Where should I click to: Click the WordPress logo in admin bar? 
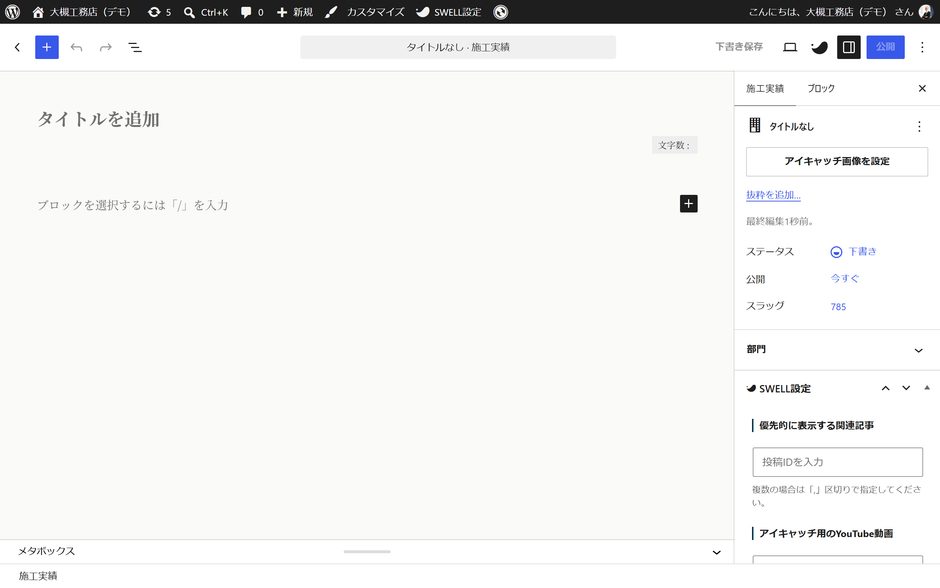13,12
